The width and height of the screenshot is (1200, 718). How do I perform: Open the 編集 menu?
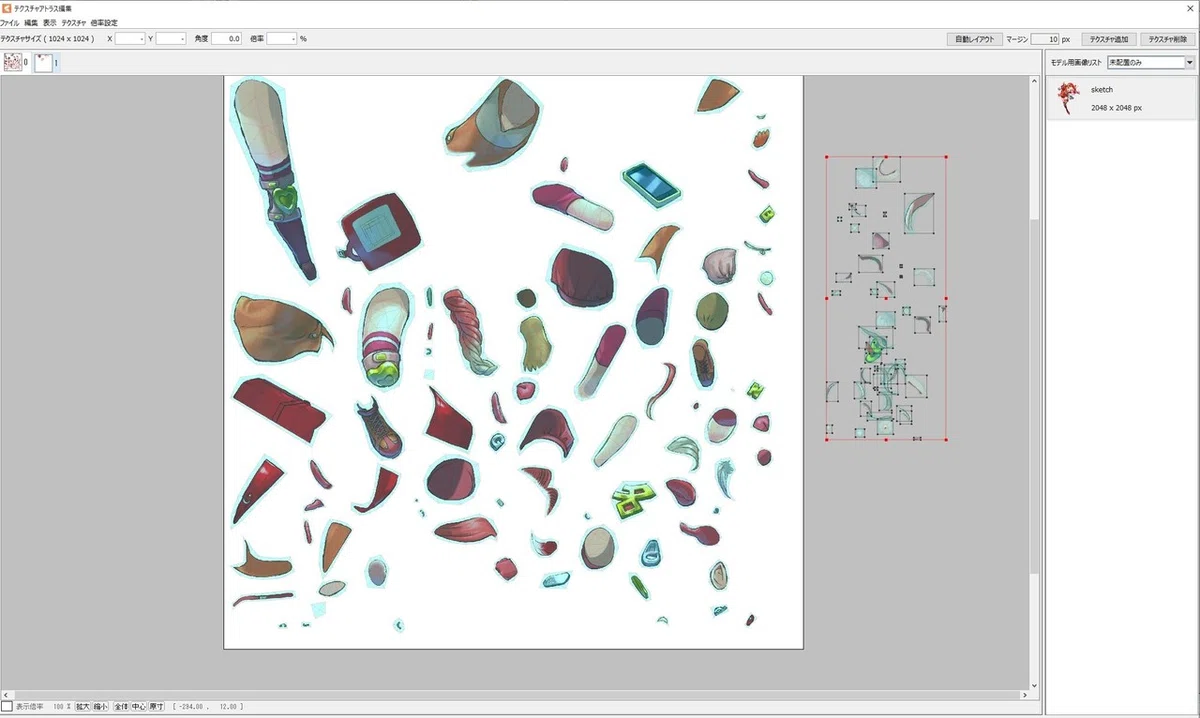pos(31,22)
